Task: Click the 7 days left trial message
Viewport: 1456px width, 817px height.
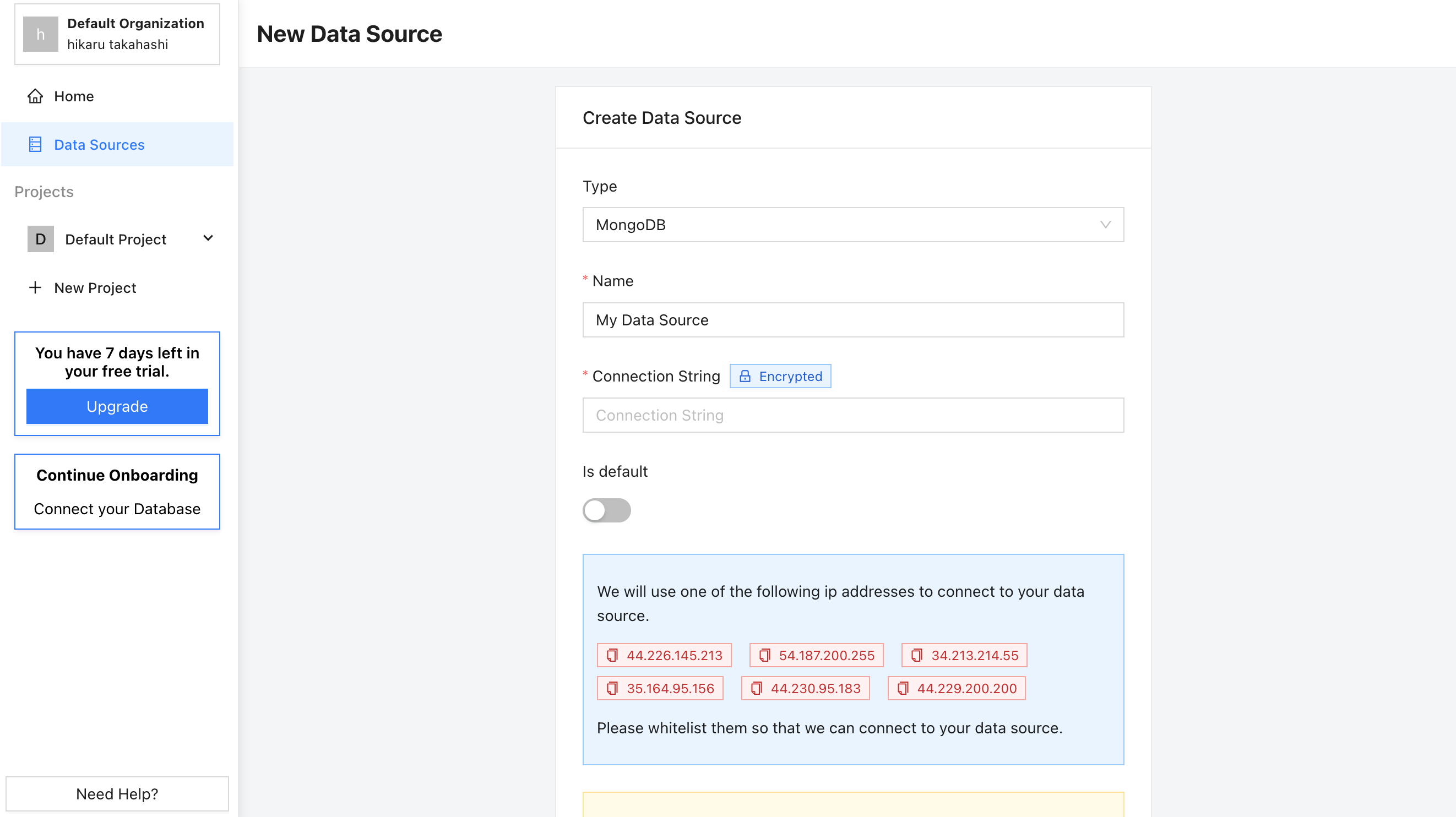Action: pyautogui.click(x=117, y=362)
